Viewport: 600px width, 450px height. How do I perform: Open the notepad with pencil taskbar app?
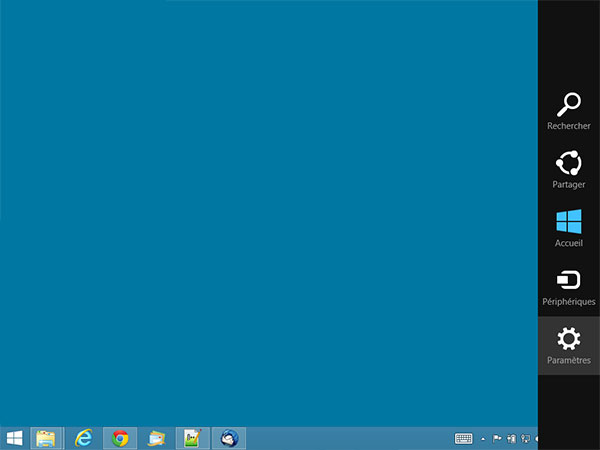pyautogui.click(x=192, y=438)
